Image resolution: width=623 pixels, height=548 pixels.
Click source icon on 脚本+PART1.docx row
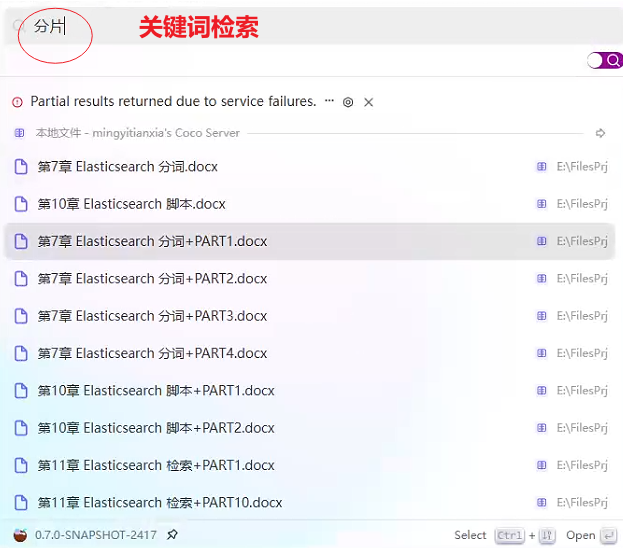pos(542,391)
